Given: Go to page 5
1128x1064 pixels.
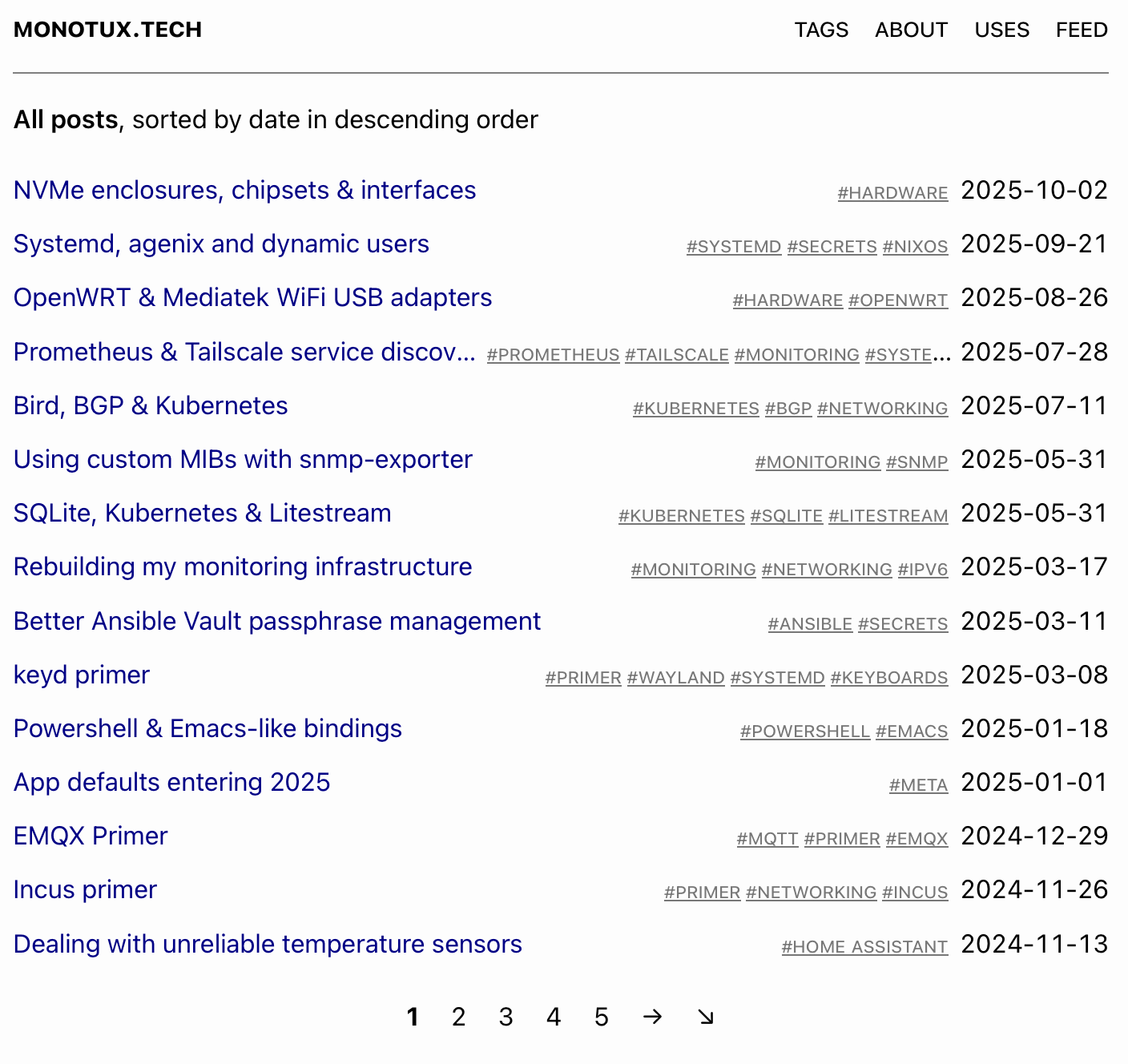Looking at the screenshot, I should coord(601,1017).
